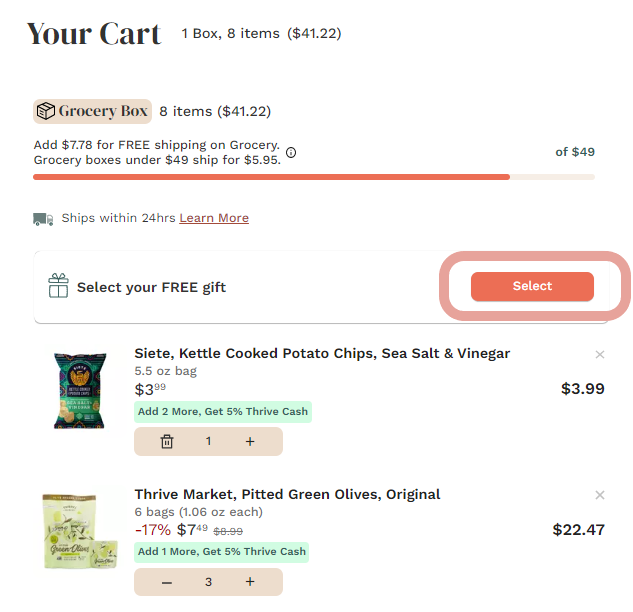Click the Siete chips quantity value
This screenshot has width=633, height=612.
coord(209,441)
